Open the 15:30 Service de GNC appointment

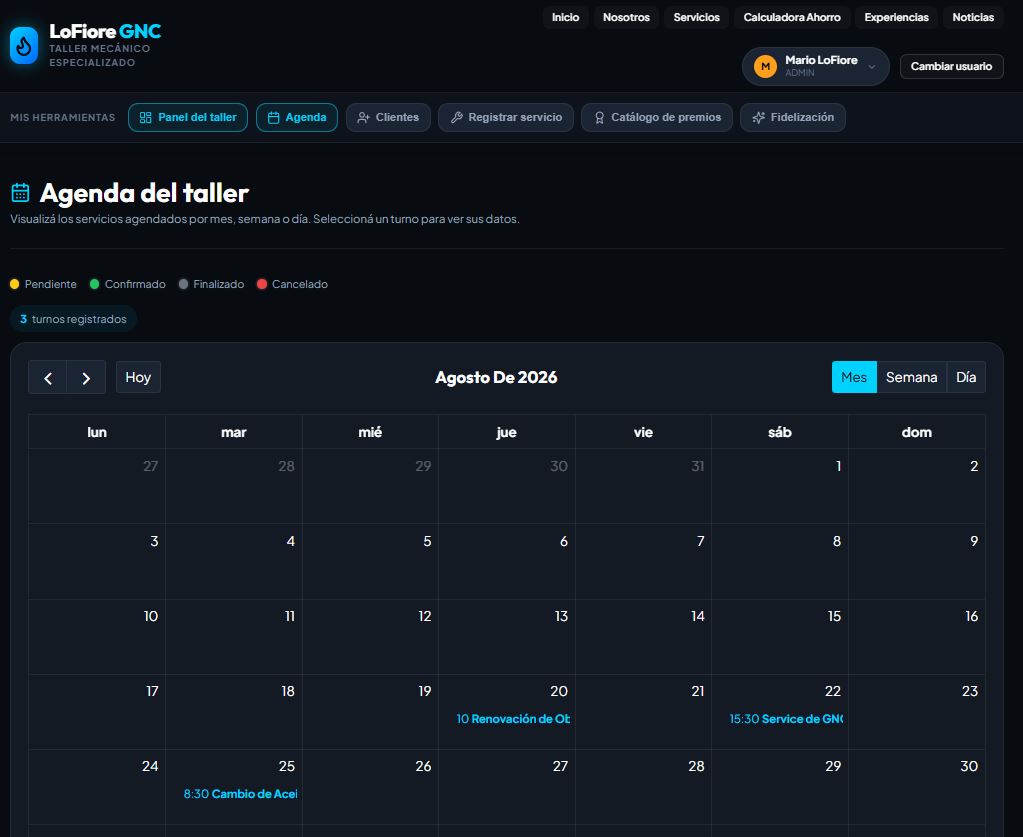[x=786, y=719]
